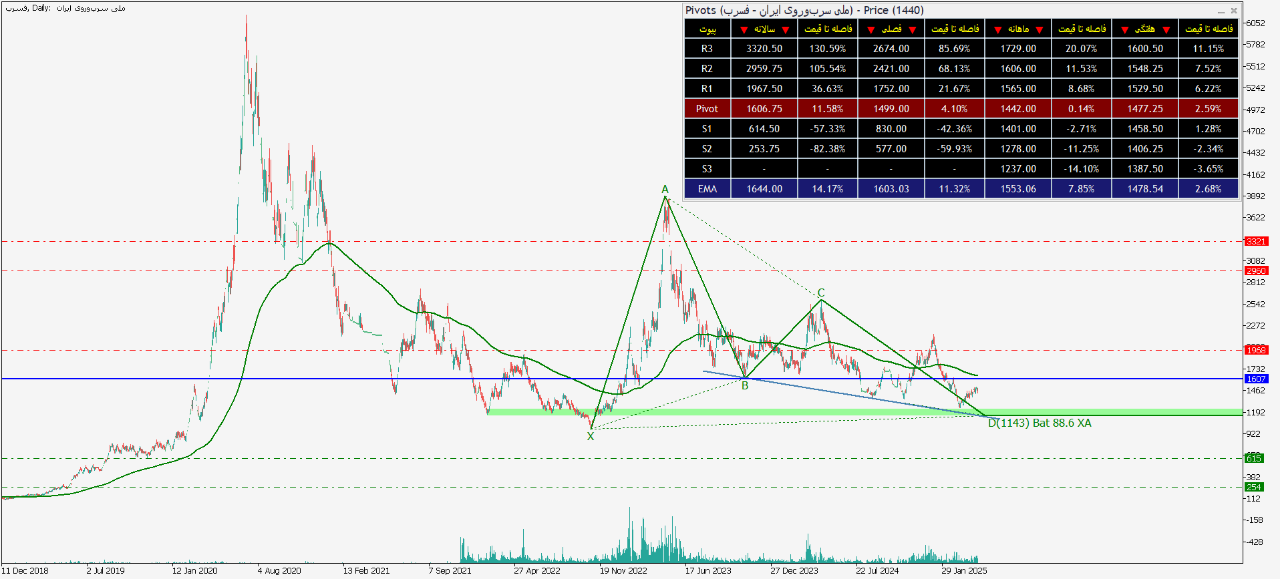Click the right red arrow beside هفتگی header
The image size is (1280, 579).
(1167, 29)
